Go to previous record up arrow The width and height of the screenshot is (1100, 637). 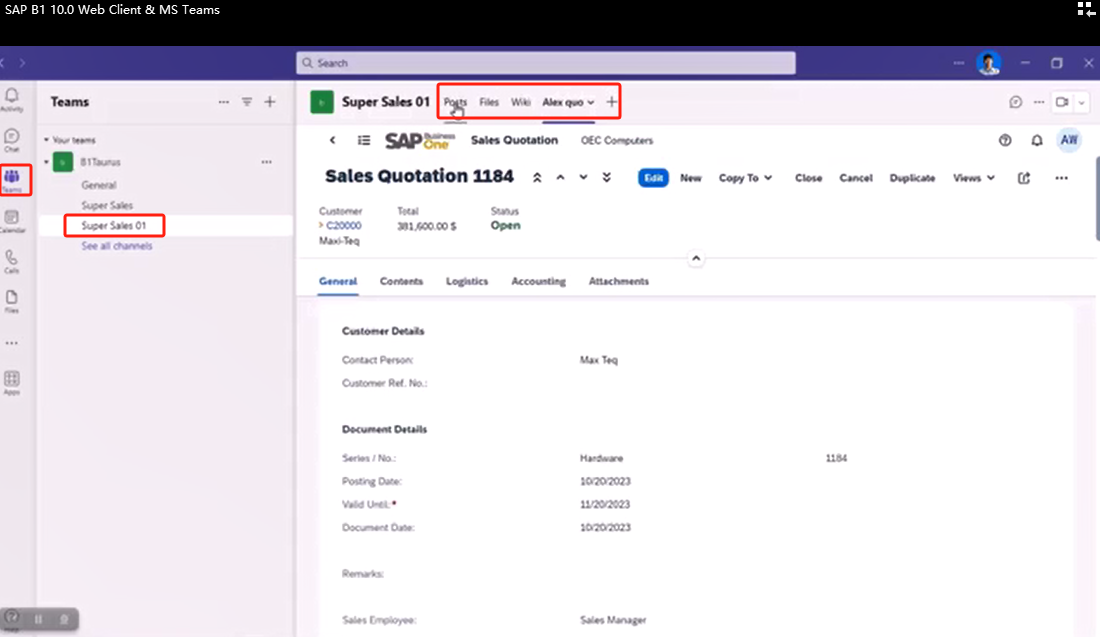click(x=561, y=178)
